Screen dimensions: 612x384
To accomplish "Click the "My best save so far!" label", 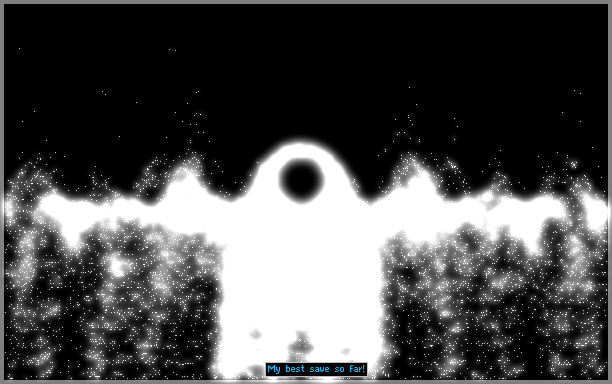I will click(x=316, y=369).
